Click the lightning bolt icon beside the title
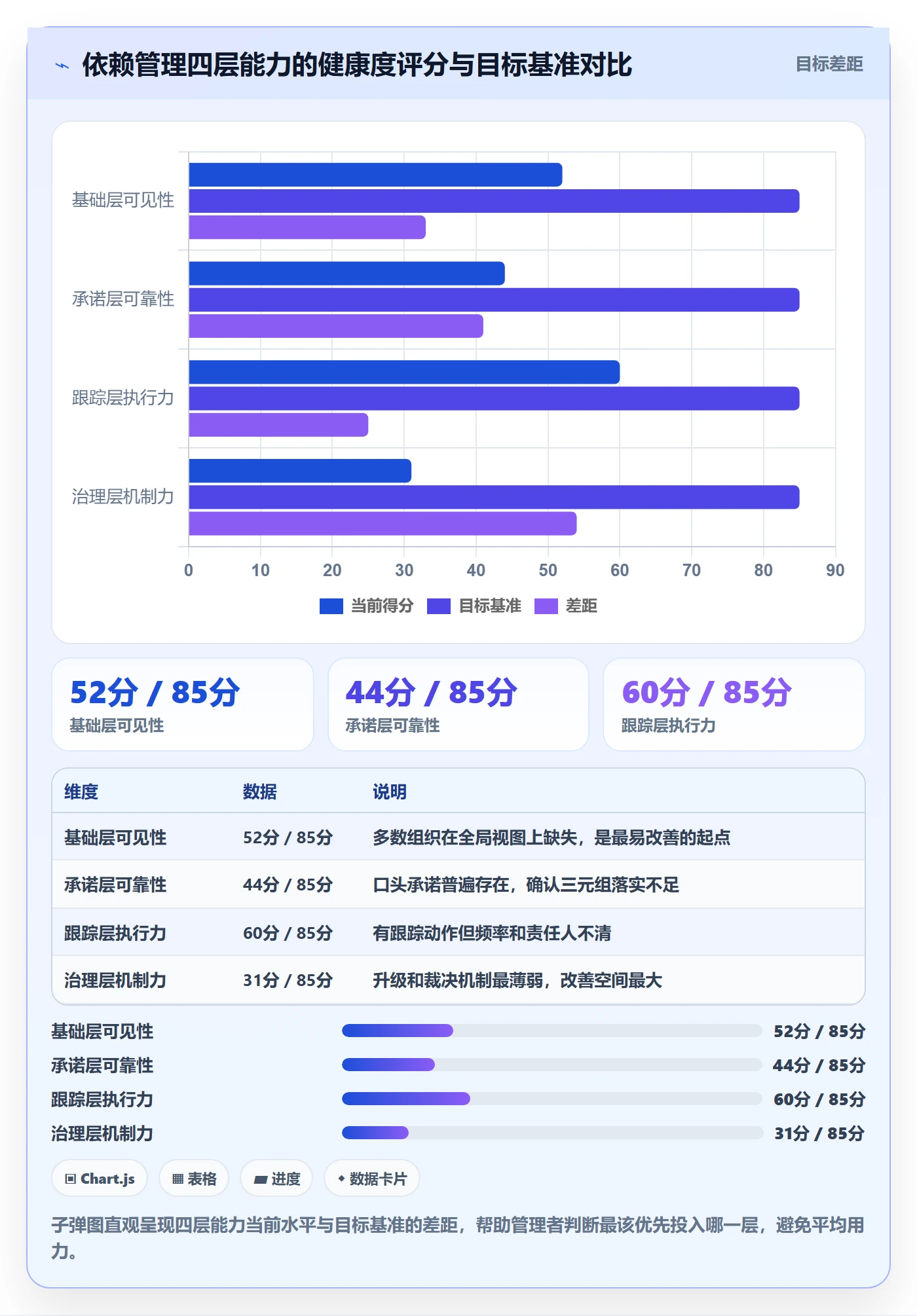This screenshot has height=1316, width=917. pyautogui.click(x=62, y=65)
